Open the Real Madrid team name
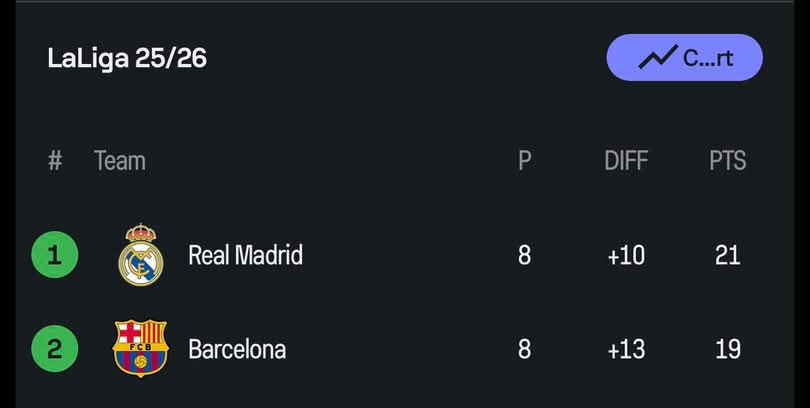The image size is (810, 408). [245, 255]
